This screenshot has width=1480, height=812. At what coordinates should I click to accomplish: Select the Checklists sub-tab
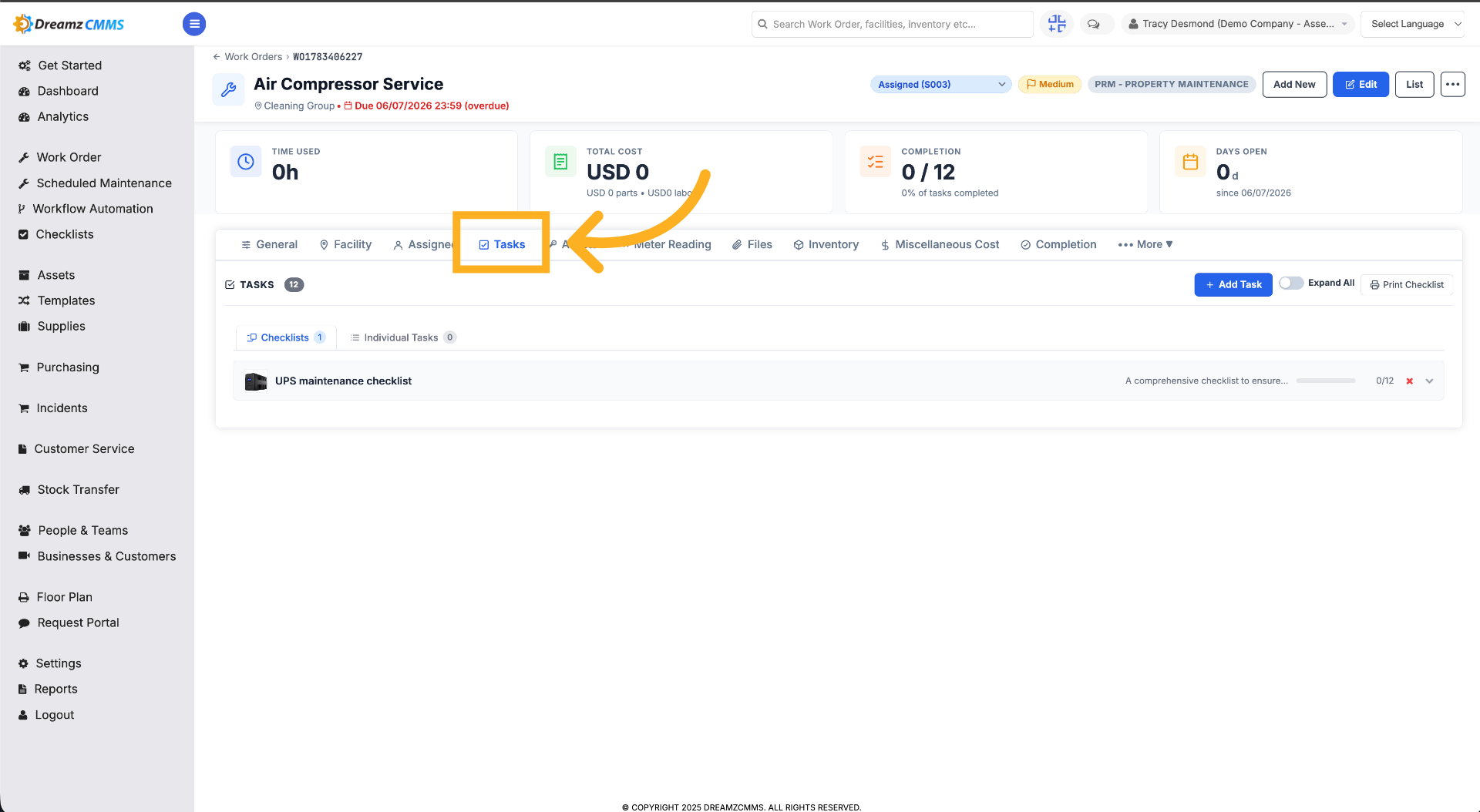[286, 337]
